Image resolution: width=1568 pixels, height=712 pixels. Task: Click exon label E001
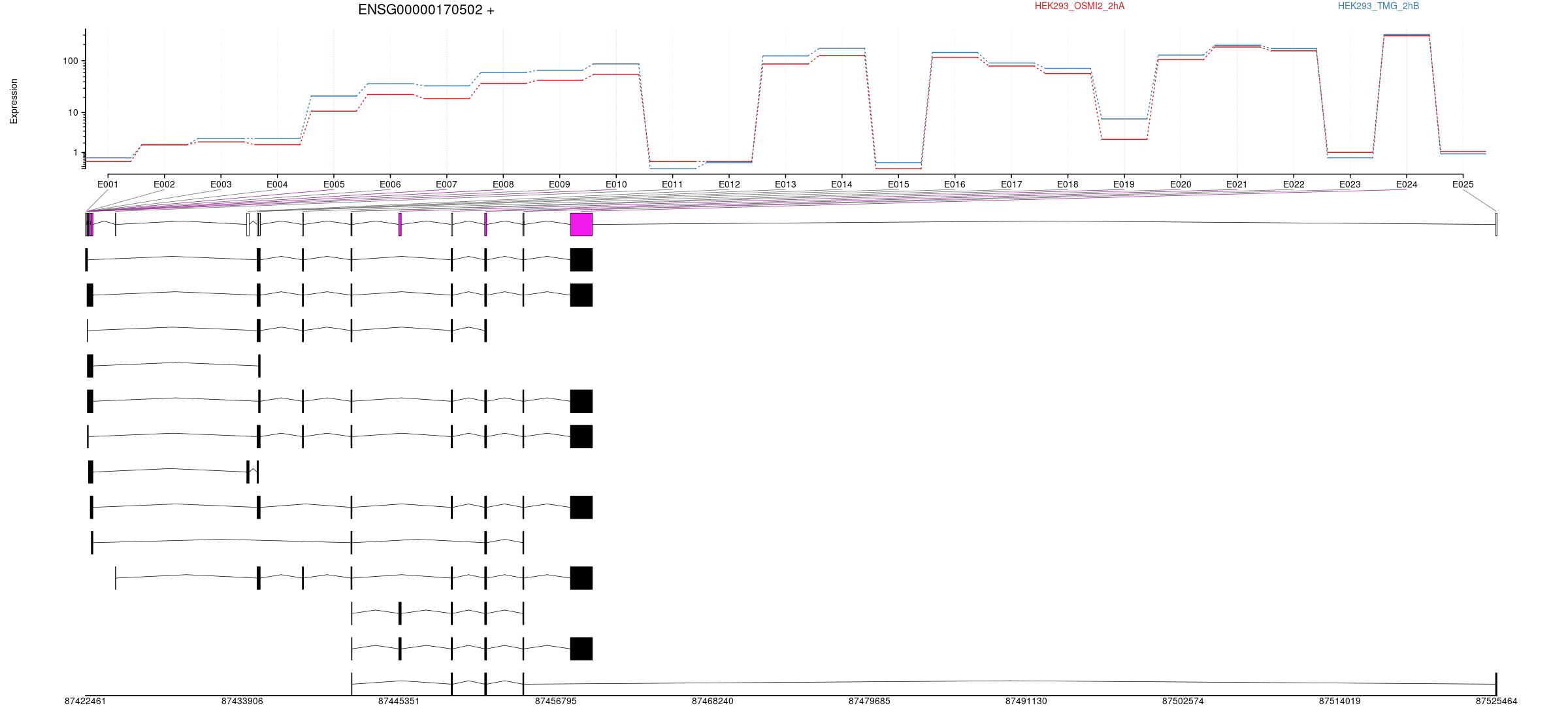[x=108, y=184]
